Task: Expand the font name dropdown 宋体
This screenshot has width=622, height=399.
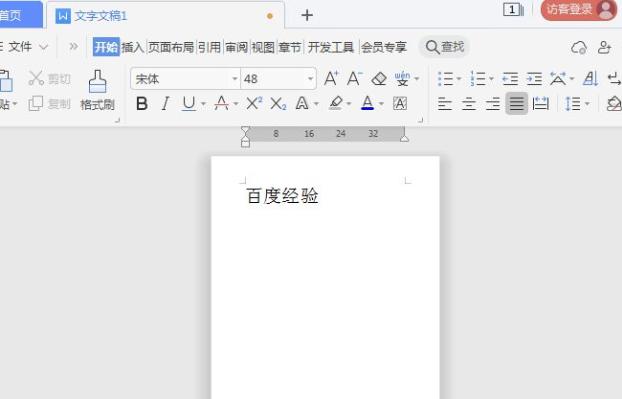Action: point(234,79)
